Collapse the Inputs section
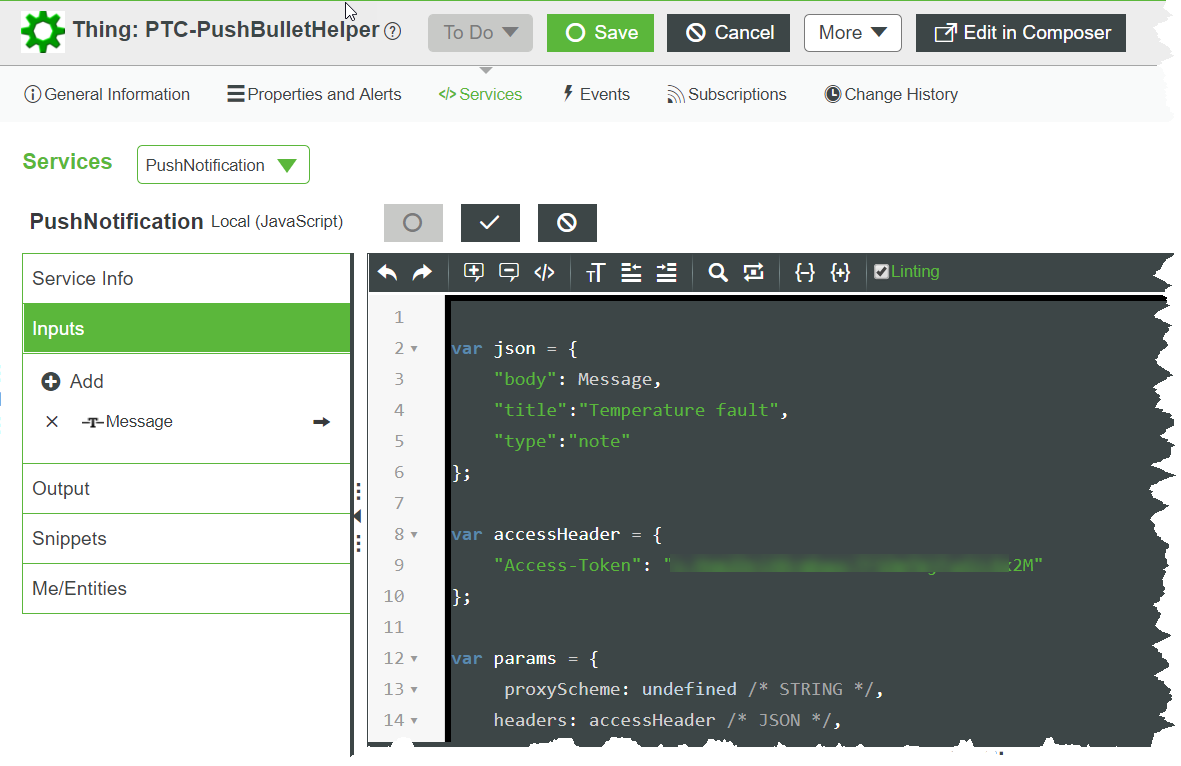This screenshot has width=1181, height=766. click(x=187, y=328)
